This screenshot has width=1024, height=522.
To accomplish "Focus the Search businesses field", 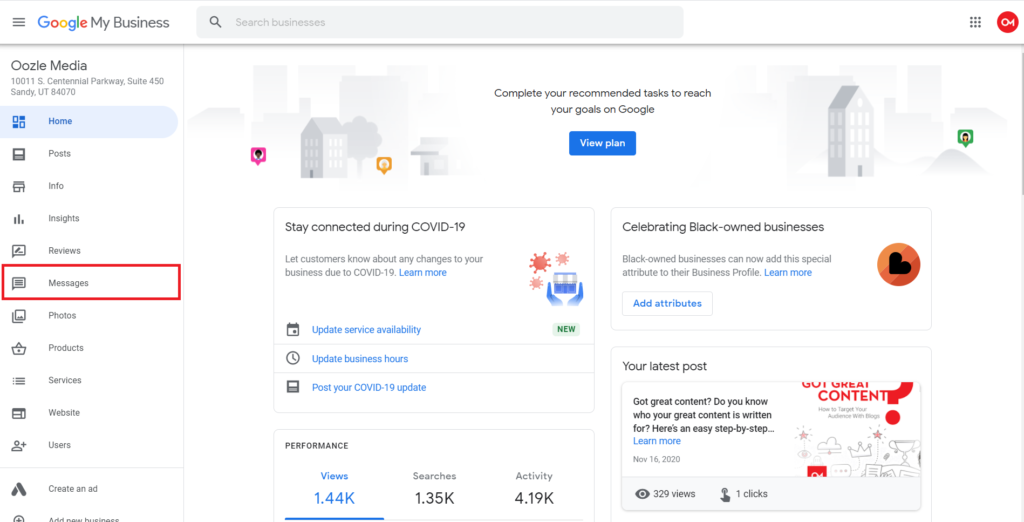I will [440, 22].
